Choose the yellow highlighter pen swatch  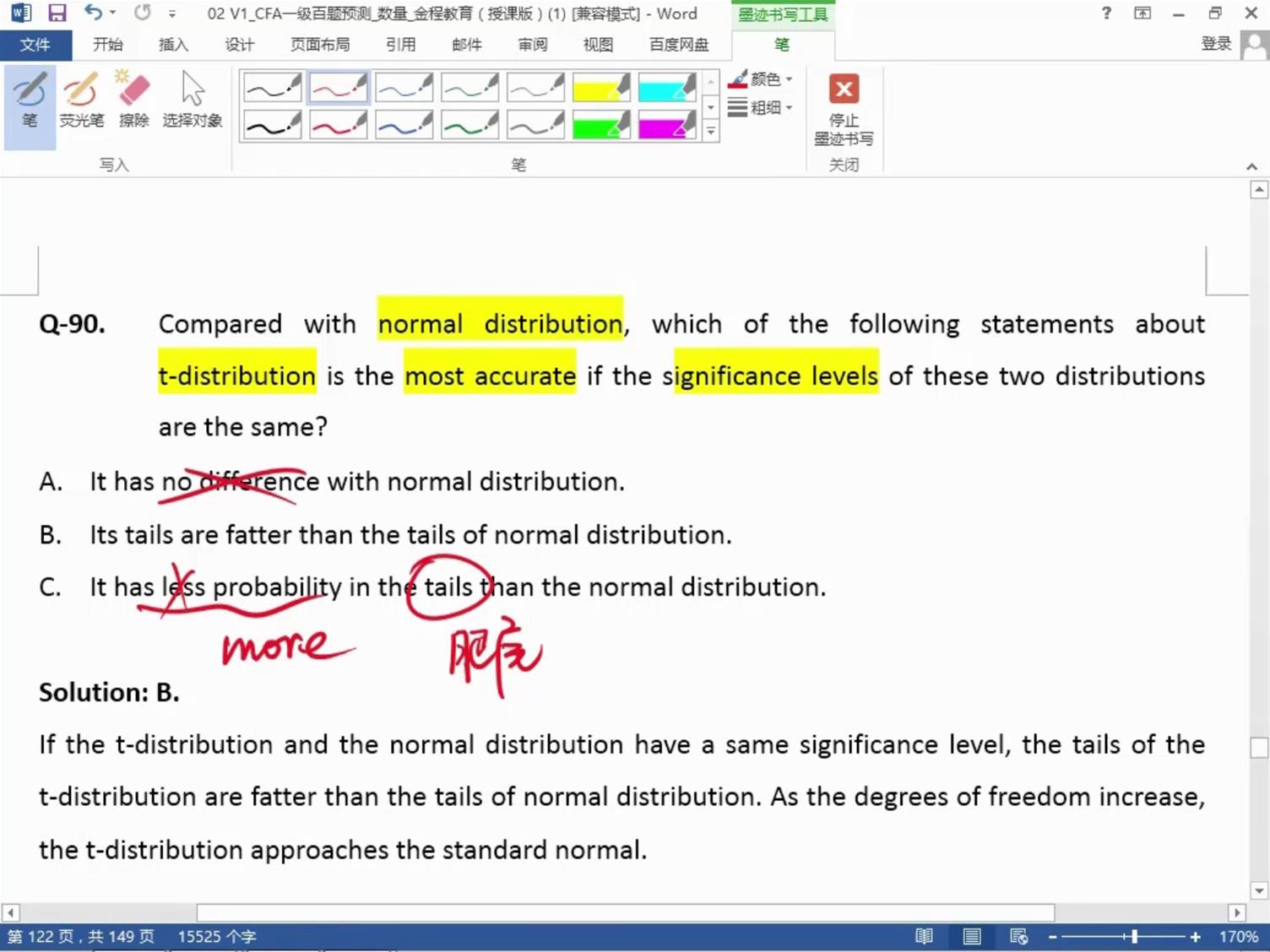click(601, 88)
